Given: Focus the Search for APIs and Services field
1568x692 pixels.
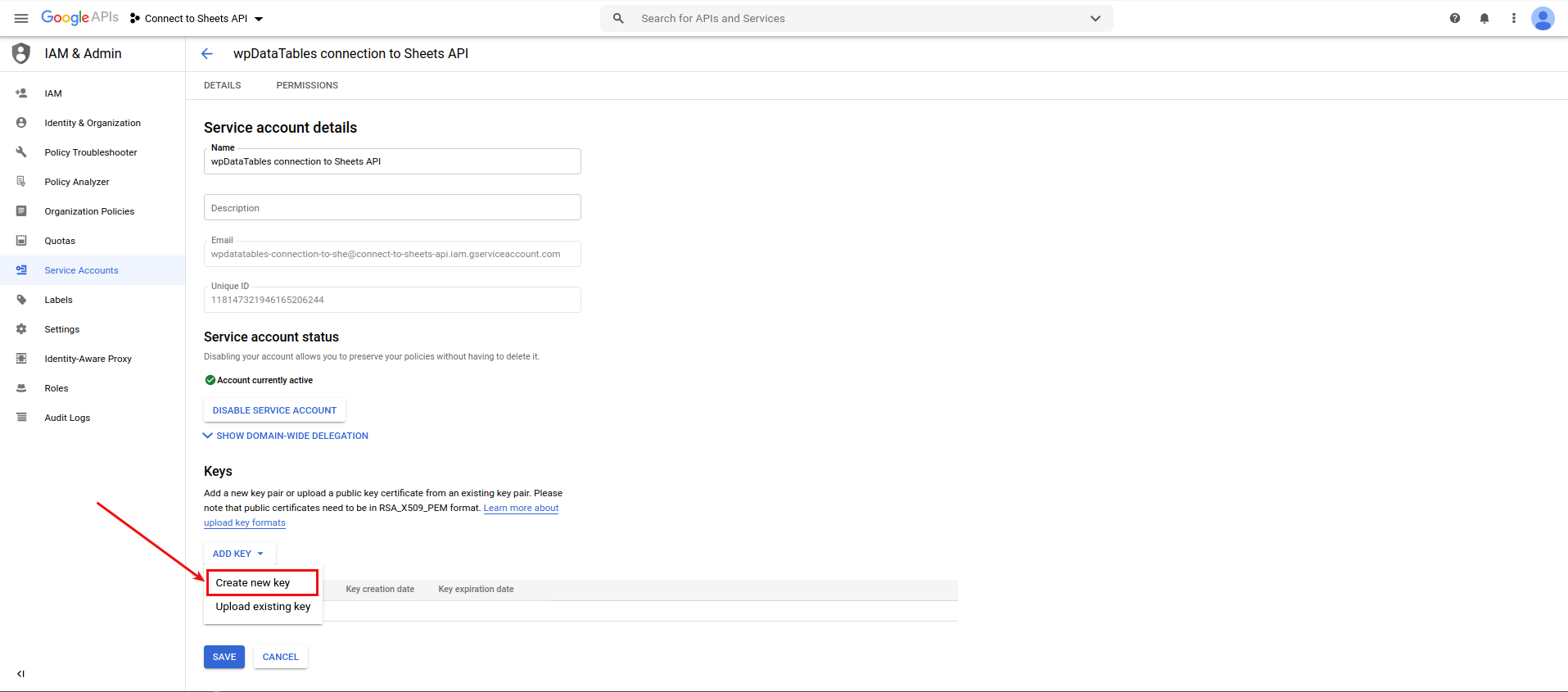Looking at the screenshot, I should (856, 18).
